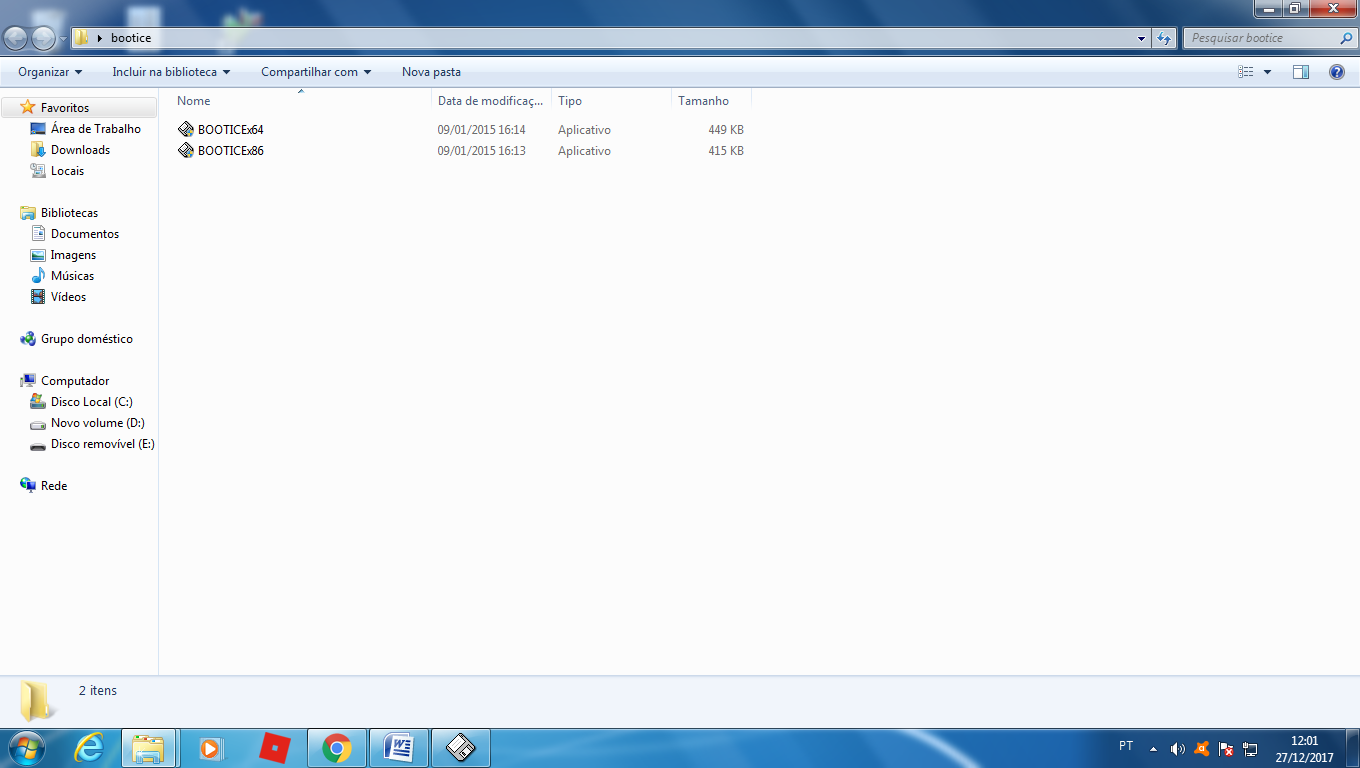Click the refresh button beside address bar
1360x768 pixels.
click(x=1164, y=38)
